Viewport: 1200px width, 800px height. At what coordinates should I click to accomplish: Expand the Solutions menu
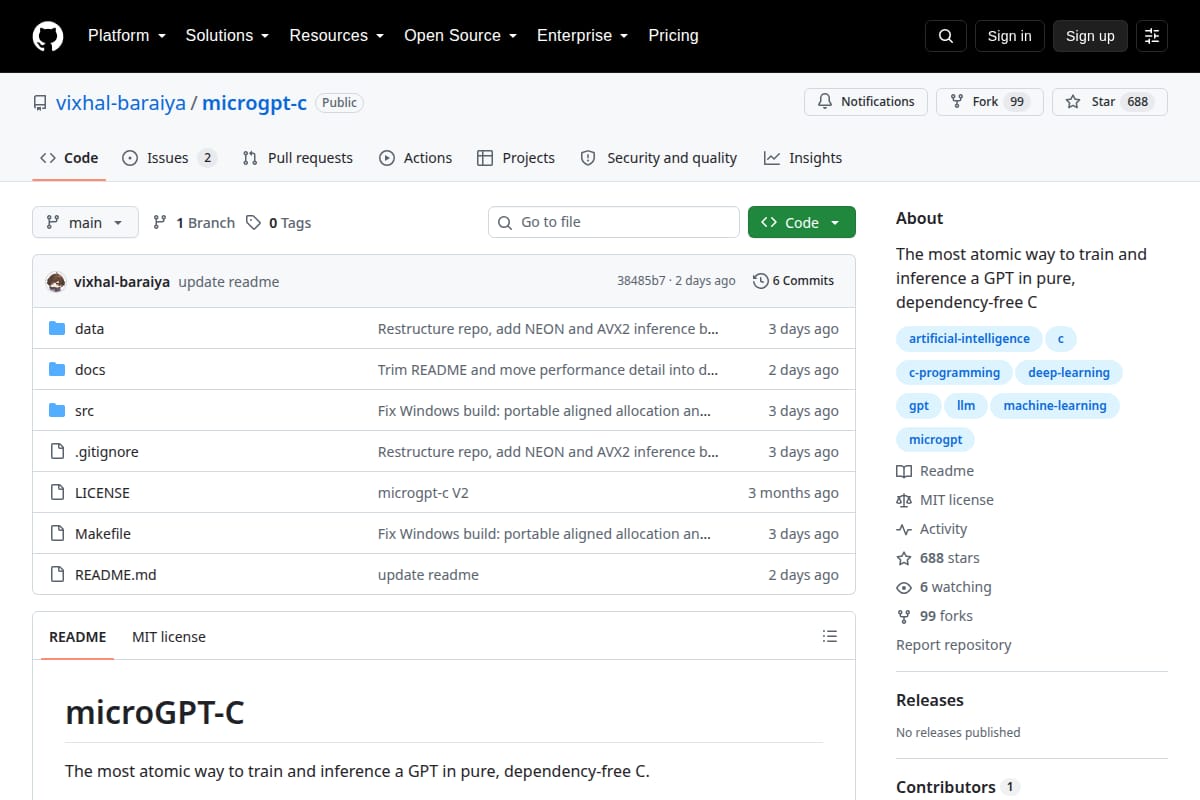point(227,36)
